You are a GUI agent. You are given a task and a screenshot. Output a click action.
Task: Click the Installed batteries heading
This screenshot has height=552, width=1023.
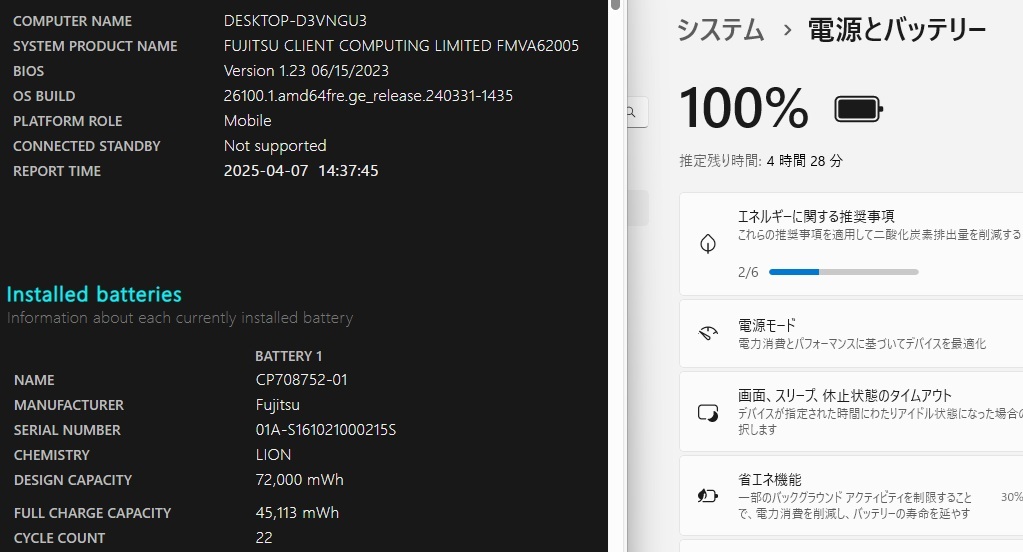click(94, 294)
